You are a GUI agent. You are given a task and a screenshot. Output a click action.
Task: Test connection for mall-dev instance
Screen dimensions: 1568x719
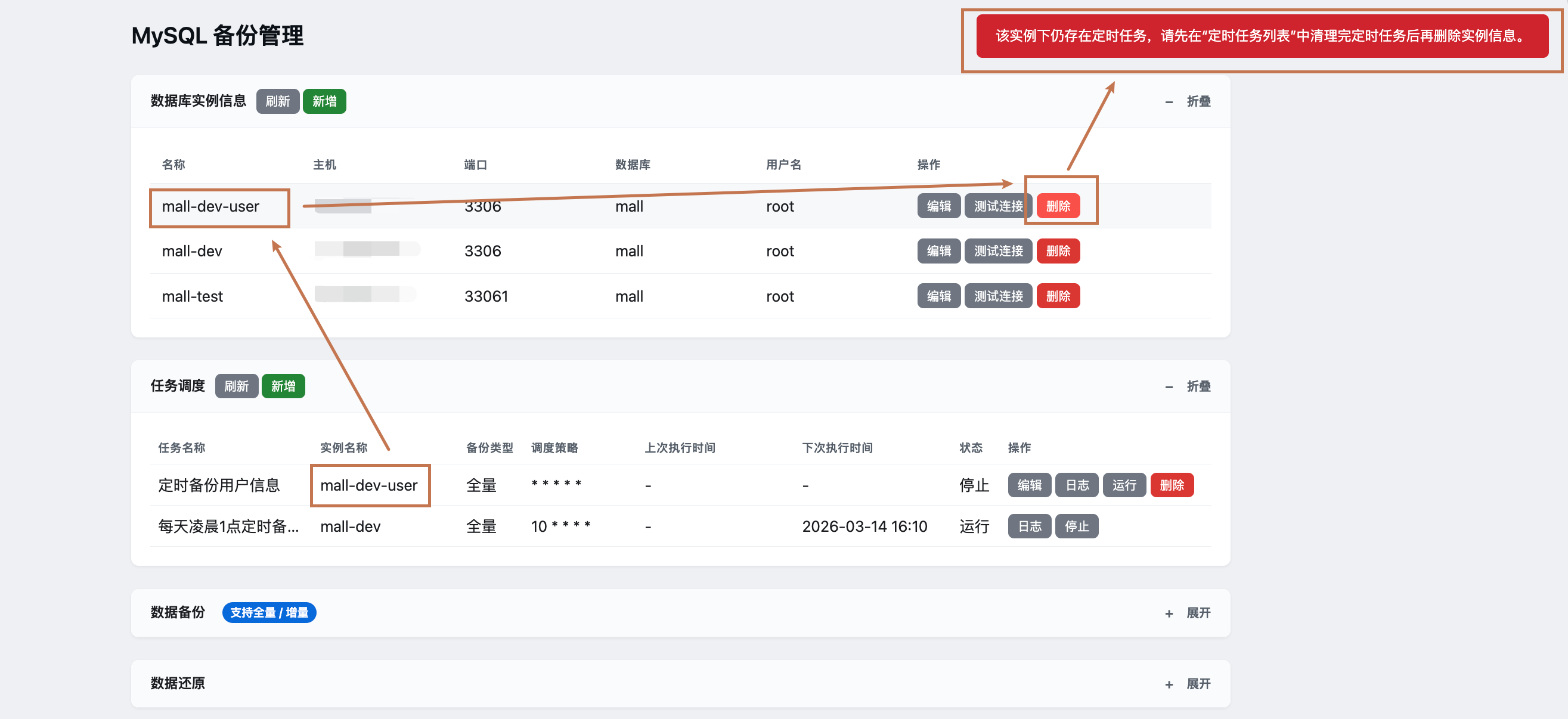[997, 252]
